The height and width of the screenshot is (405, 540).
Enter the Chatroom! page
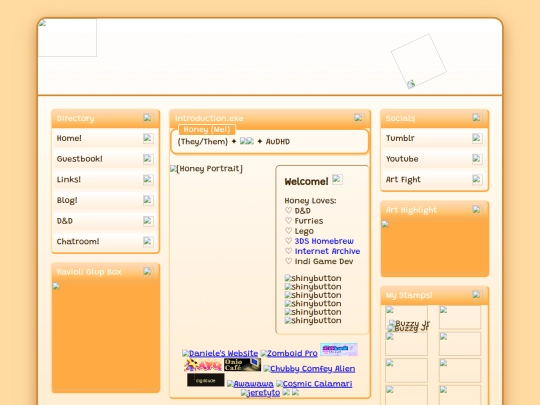105,241
